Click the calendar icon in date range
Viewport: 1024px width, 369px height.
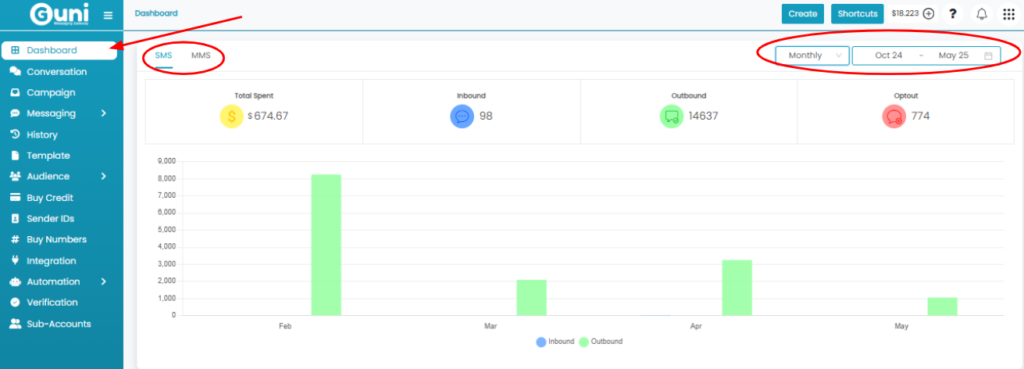click(988, 56)
